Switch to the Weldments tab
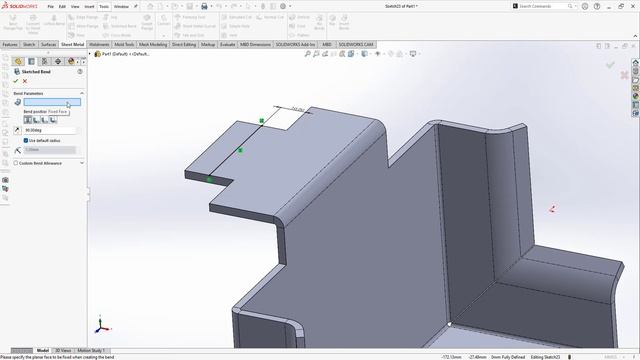640x360 pixels. point(99,44)
